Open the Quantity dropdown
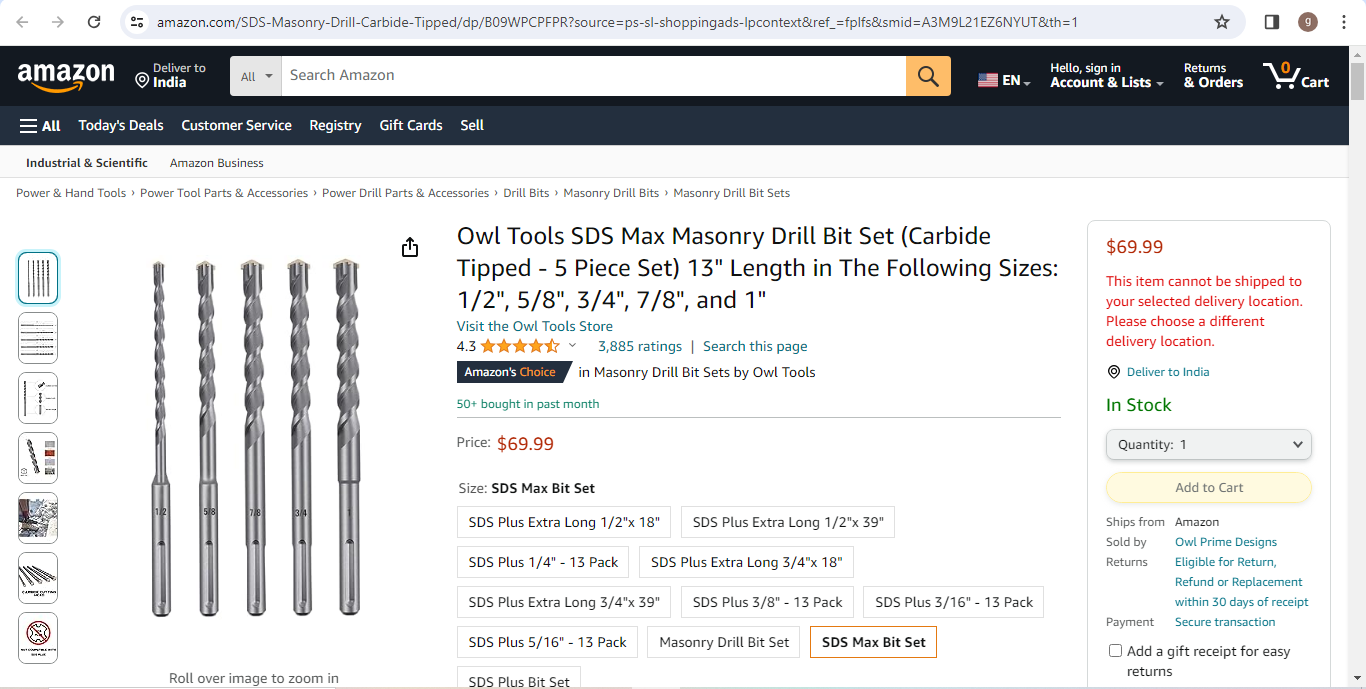This screenshot has width=1366, height=689. click(x=1208, y=444)
